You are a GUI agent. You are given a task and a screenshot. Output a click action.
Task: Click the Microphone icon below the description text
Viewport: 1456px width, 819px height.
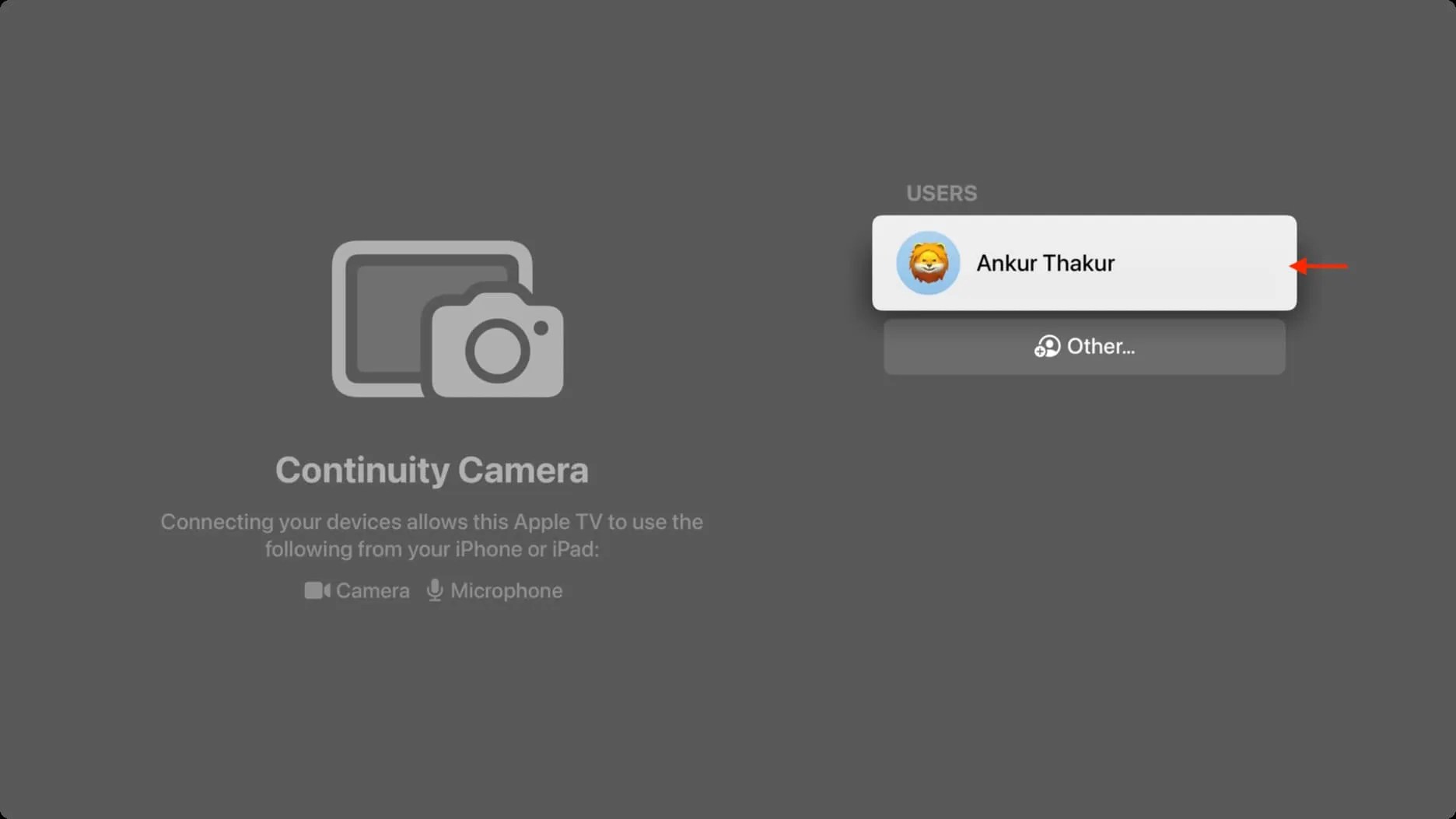point(434,590)
